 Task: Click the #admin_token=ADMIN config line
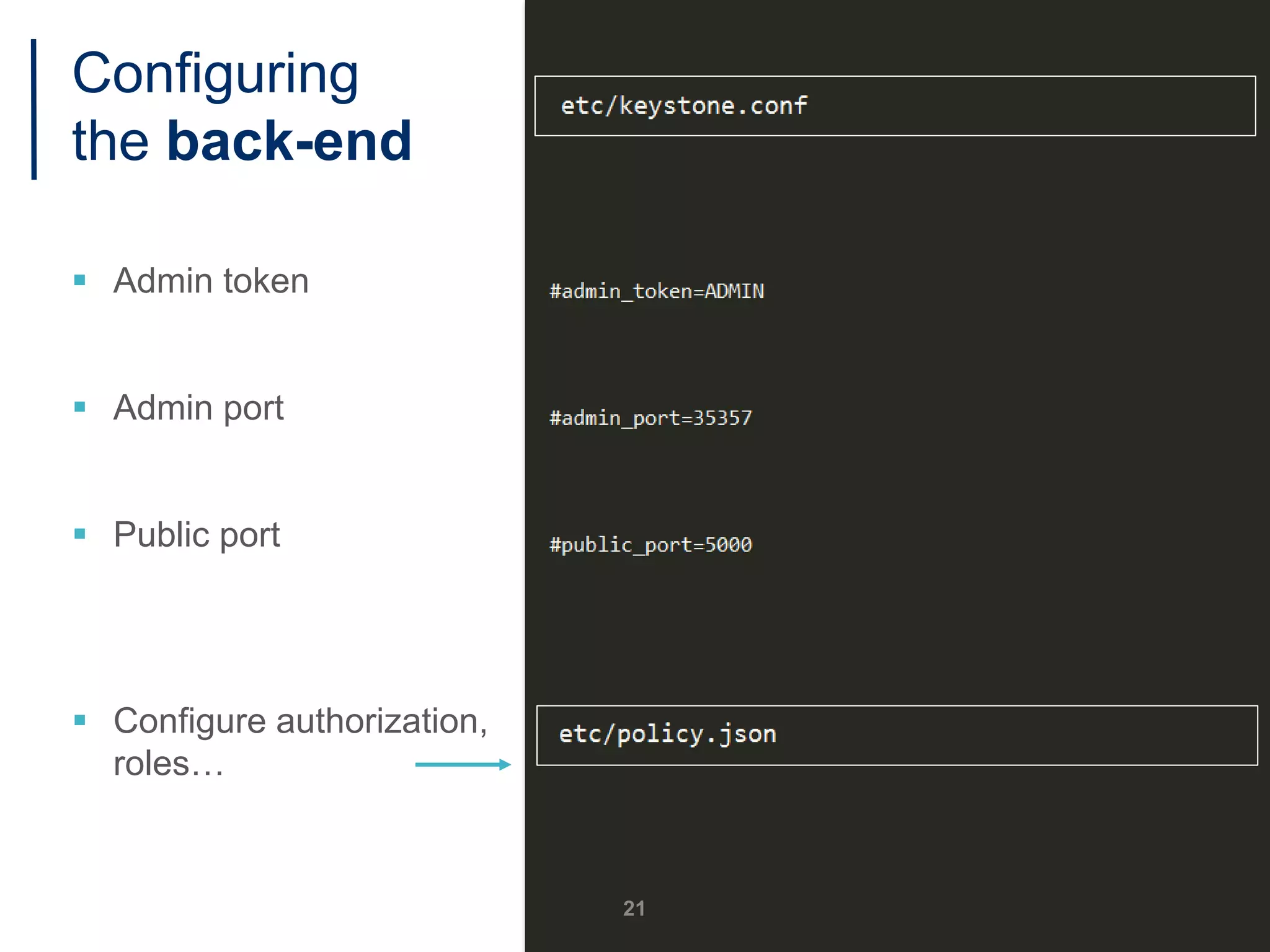click(x=657, y=291)
